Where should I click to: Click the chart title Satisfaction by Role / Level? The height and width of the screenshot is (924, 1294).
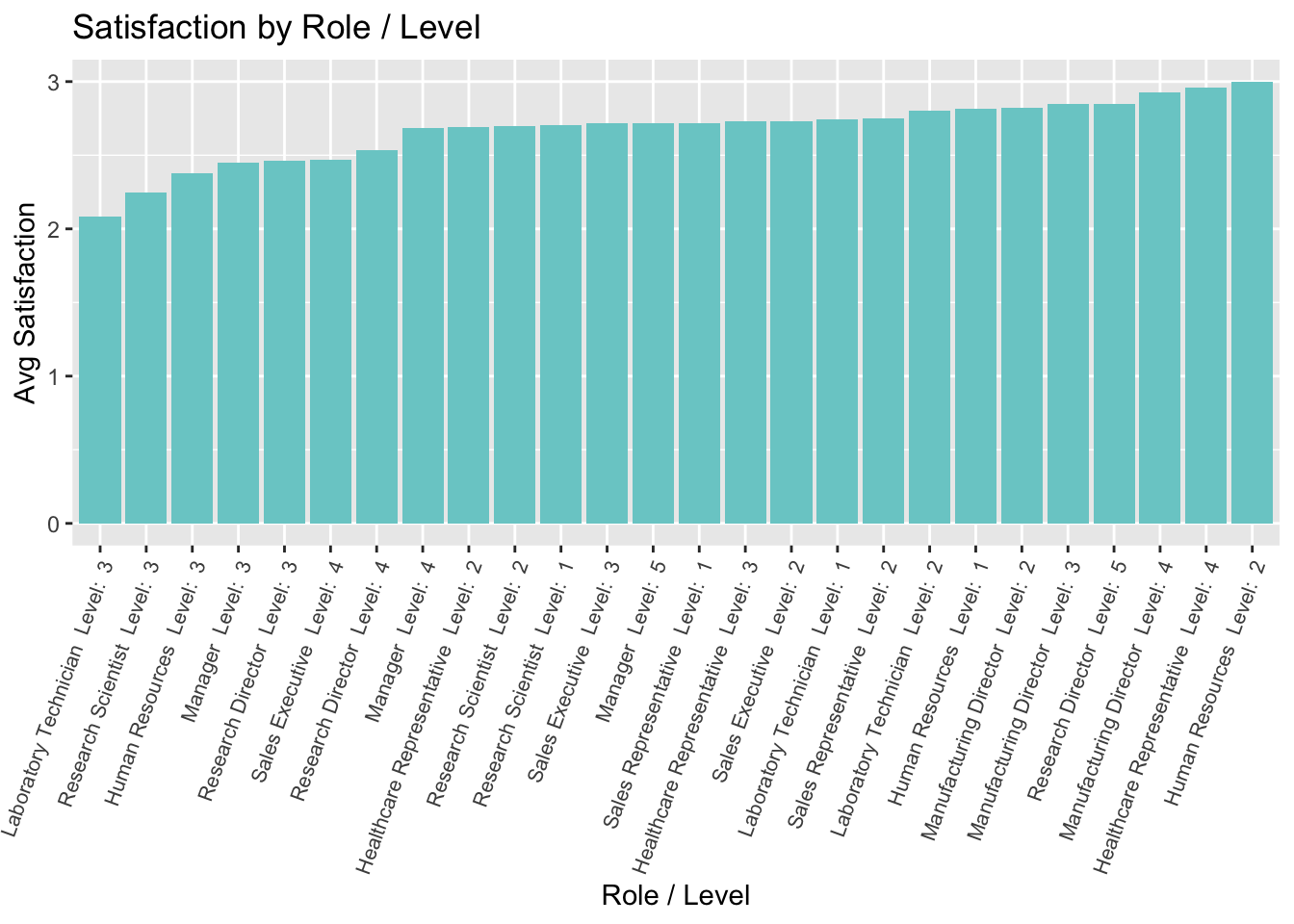pyautogui.click(x=276, y=27)
